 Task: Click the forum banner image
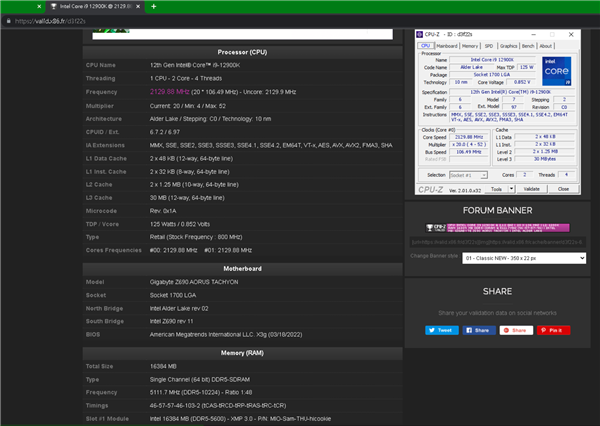497,228
